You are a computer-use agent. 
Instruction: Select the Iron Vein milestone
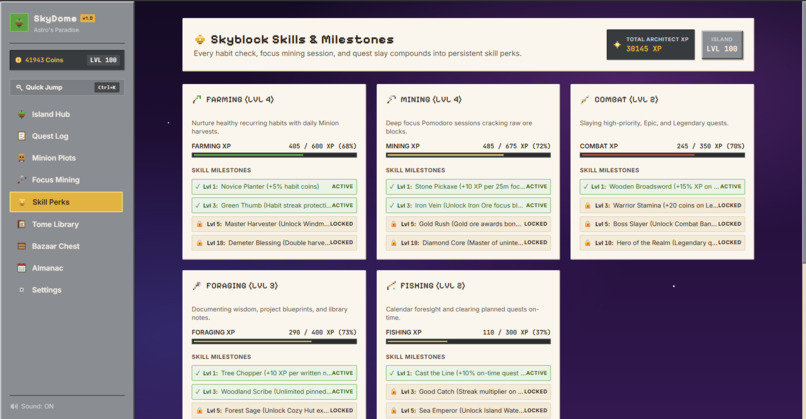(x=468, y=205)
